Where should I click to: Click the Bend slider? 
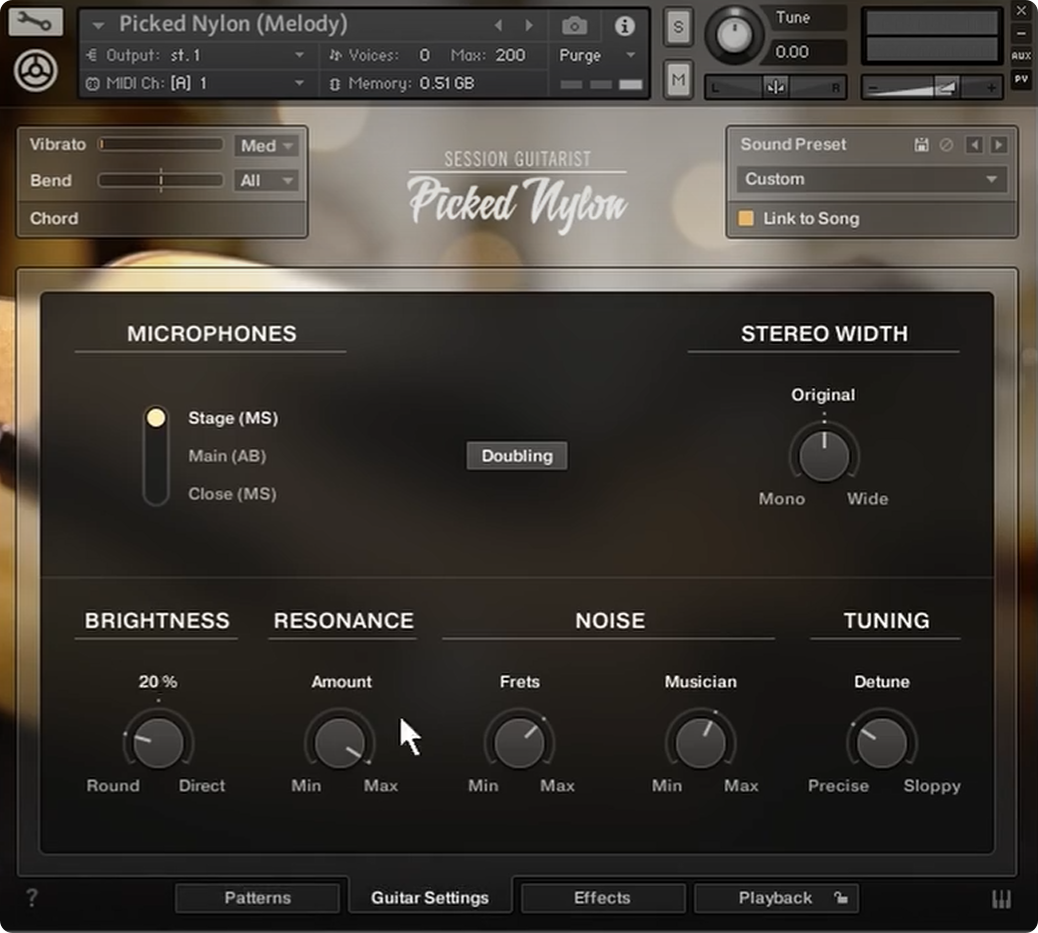pos(161,180)
